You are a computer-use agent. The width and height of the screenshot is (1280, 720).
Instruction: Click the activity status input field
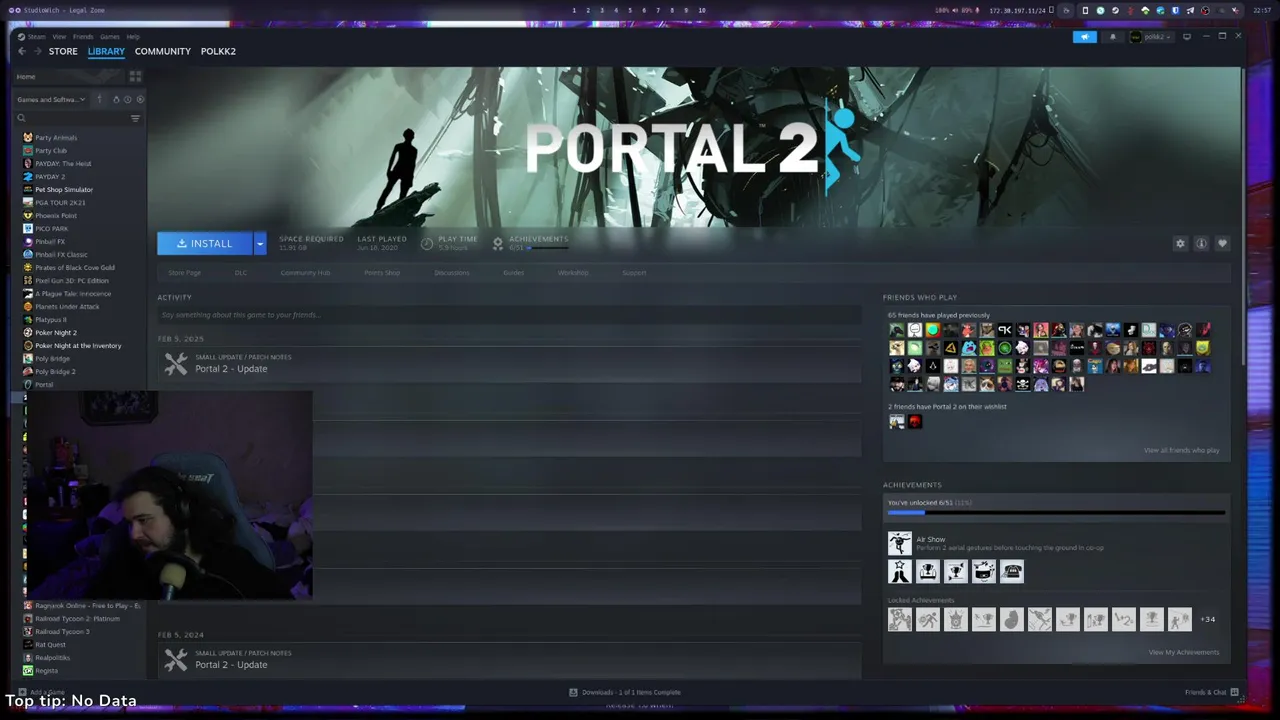(x=509, y=315)
